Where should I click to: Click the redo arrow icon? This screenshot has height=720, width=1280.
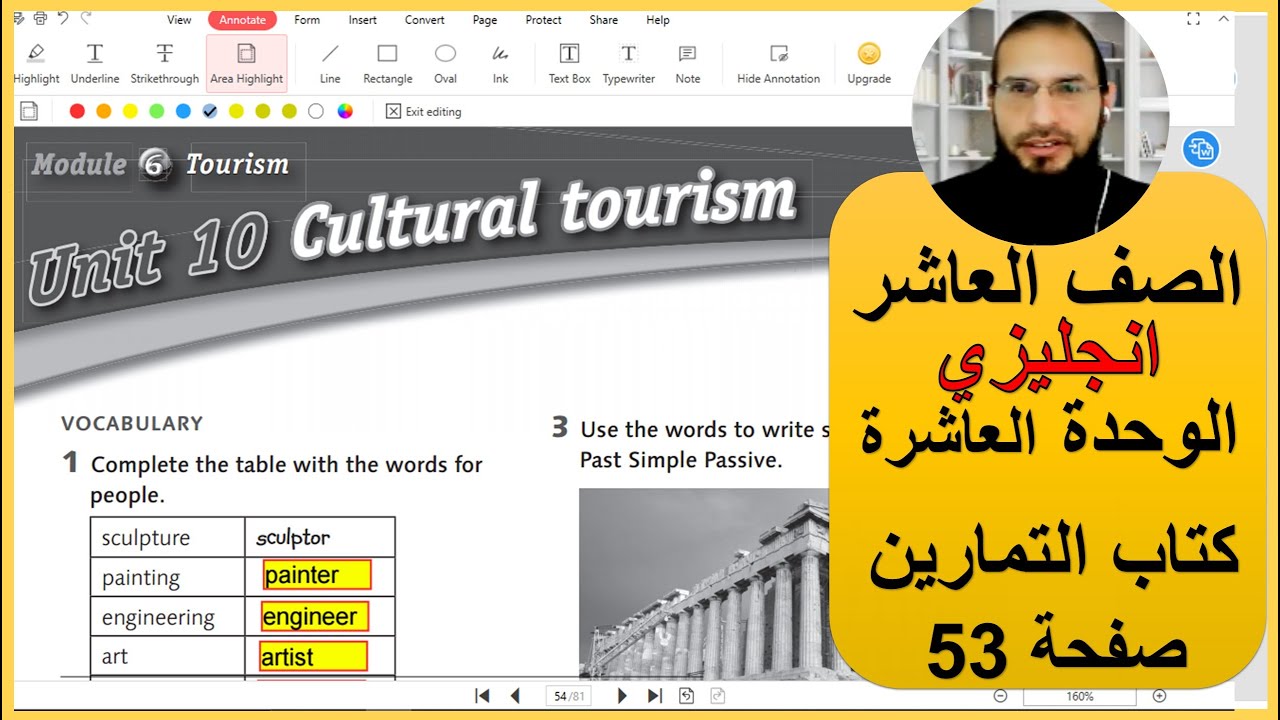click(x=86, y=18)
